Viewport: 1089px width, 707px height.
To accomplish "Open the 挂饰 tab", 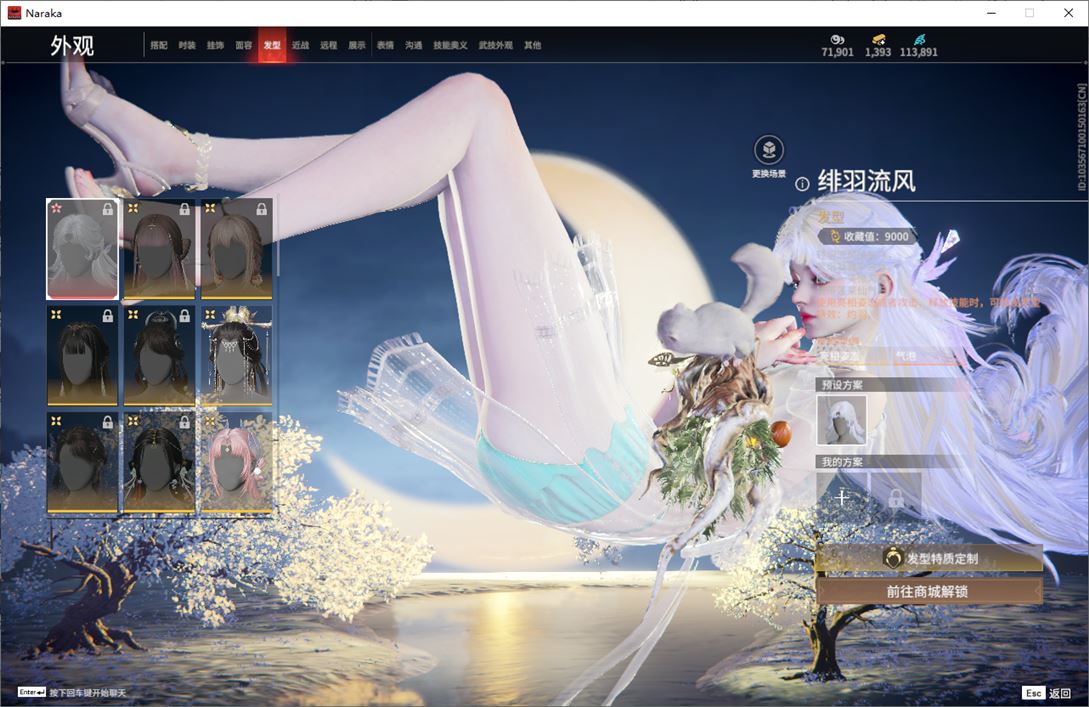I will click(215, 45).
